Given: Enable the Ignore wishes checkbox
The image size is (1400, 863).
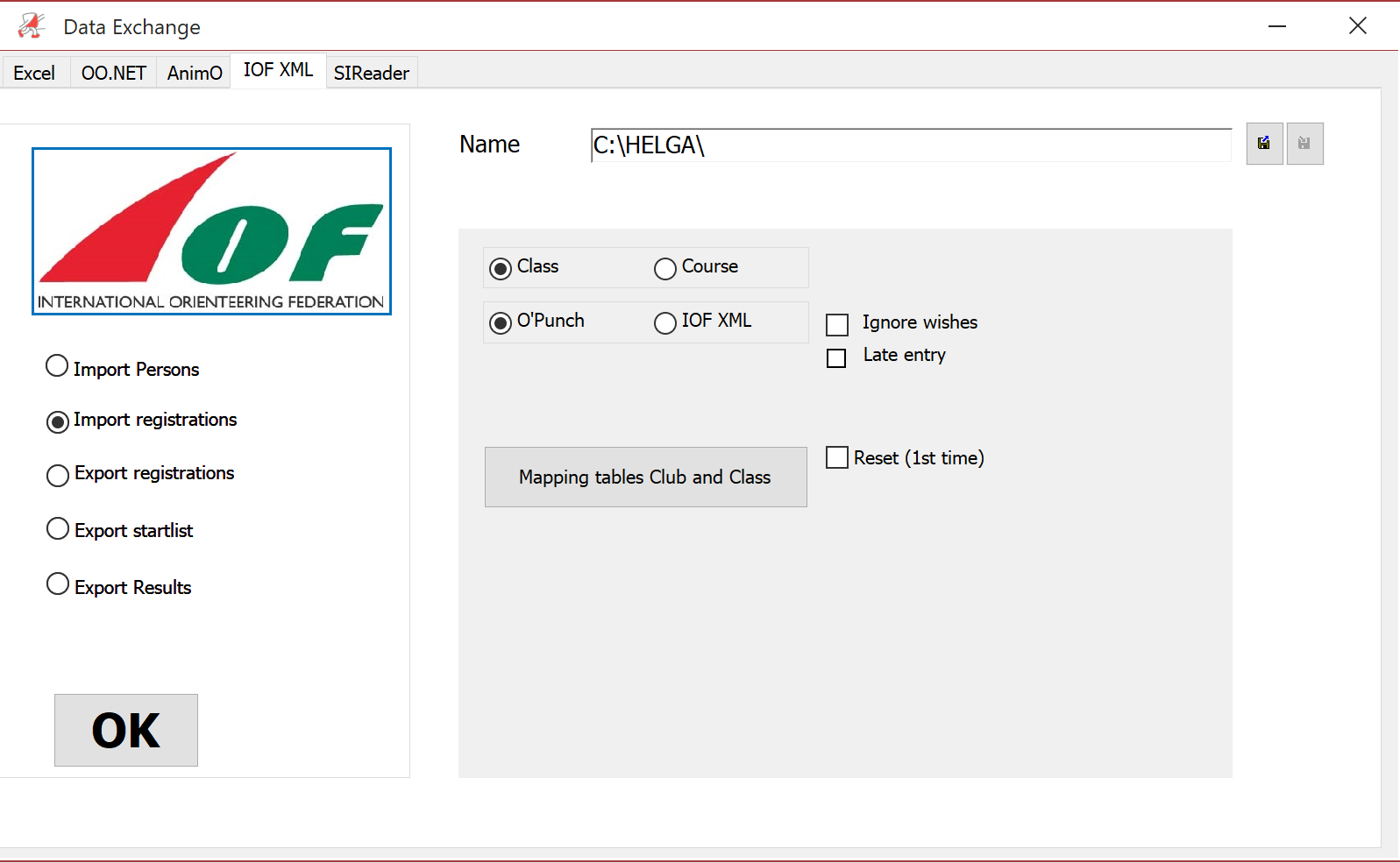Looking at the screenshot, I should pyautogui.click(x=837, y=325).
